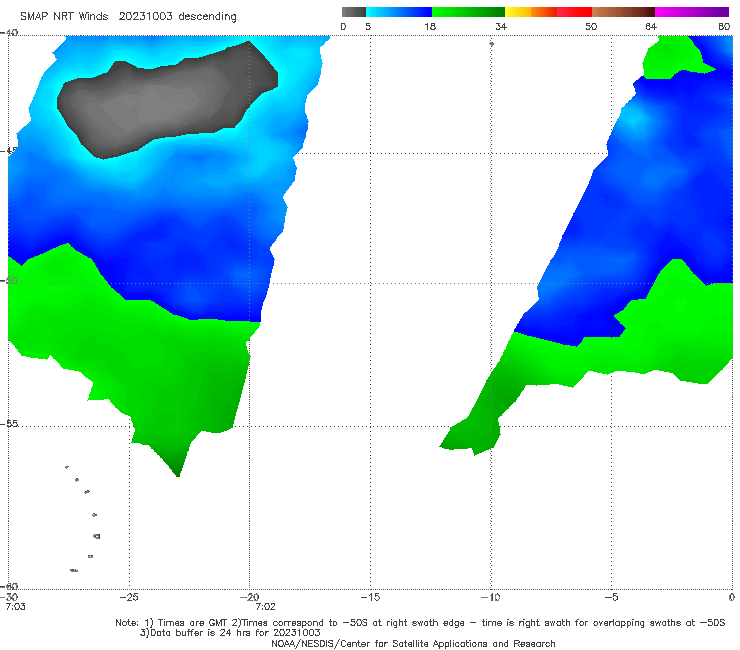Screen dimensions: 740x650
Task: Click the 'SMAP NRT Winds' title text
Action: pos(64,16)
